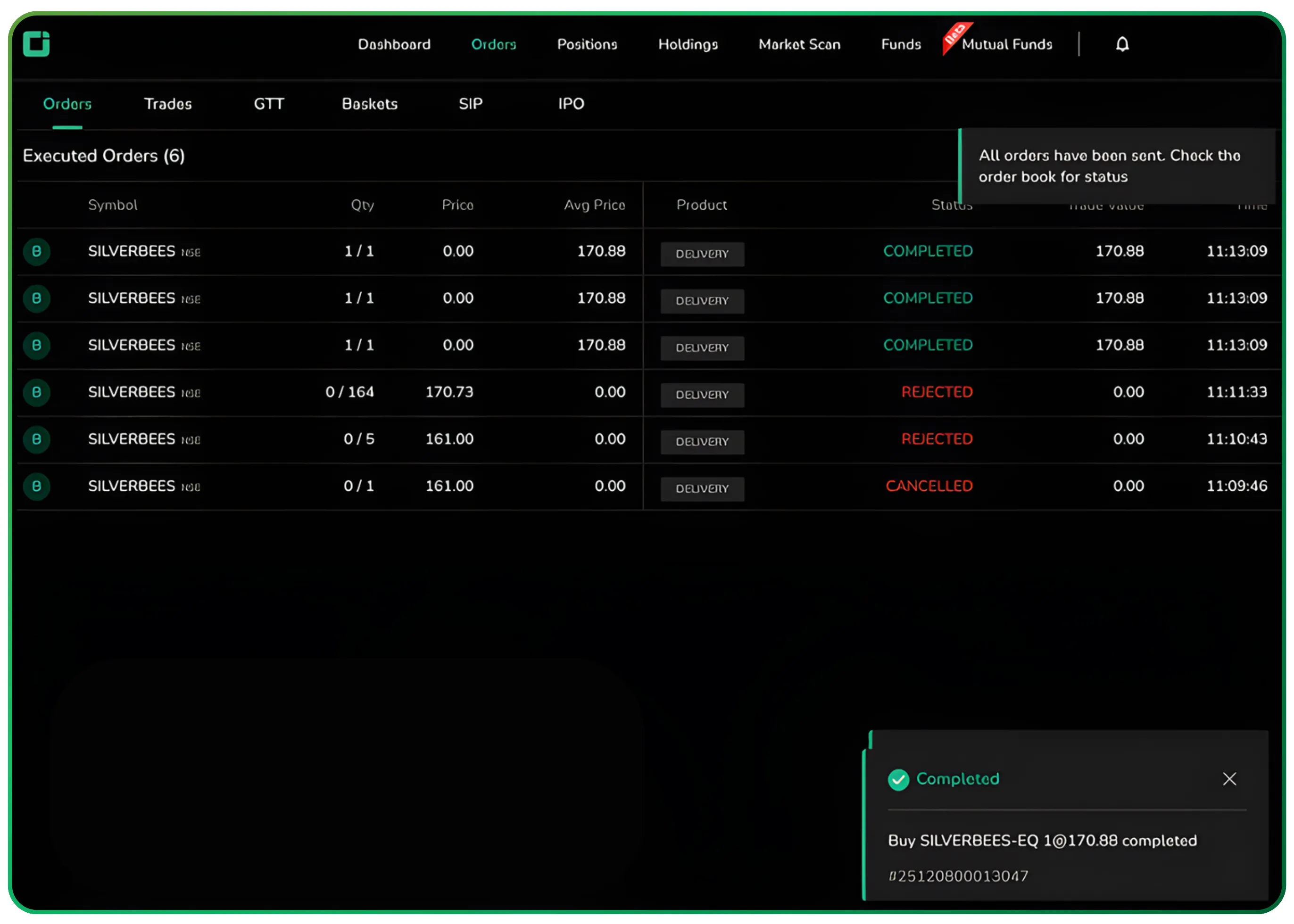The image size is (1294, 924).
Task: Open the Baskets tab
Action: pos(369,104)
